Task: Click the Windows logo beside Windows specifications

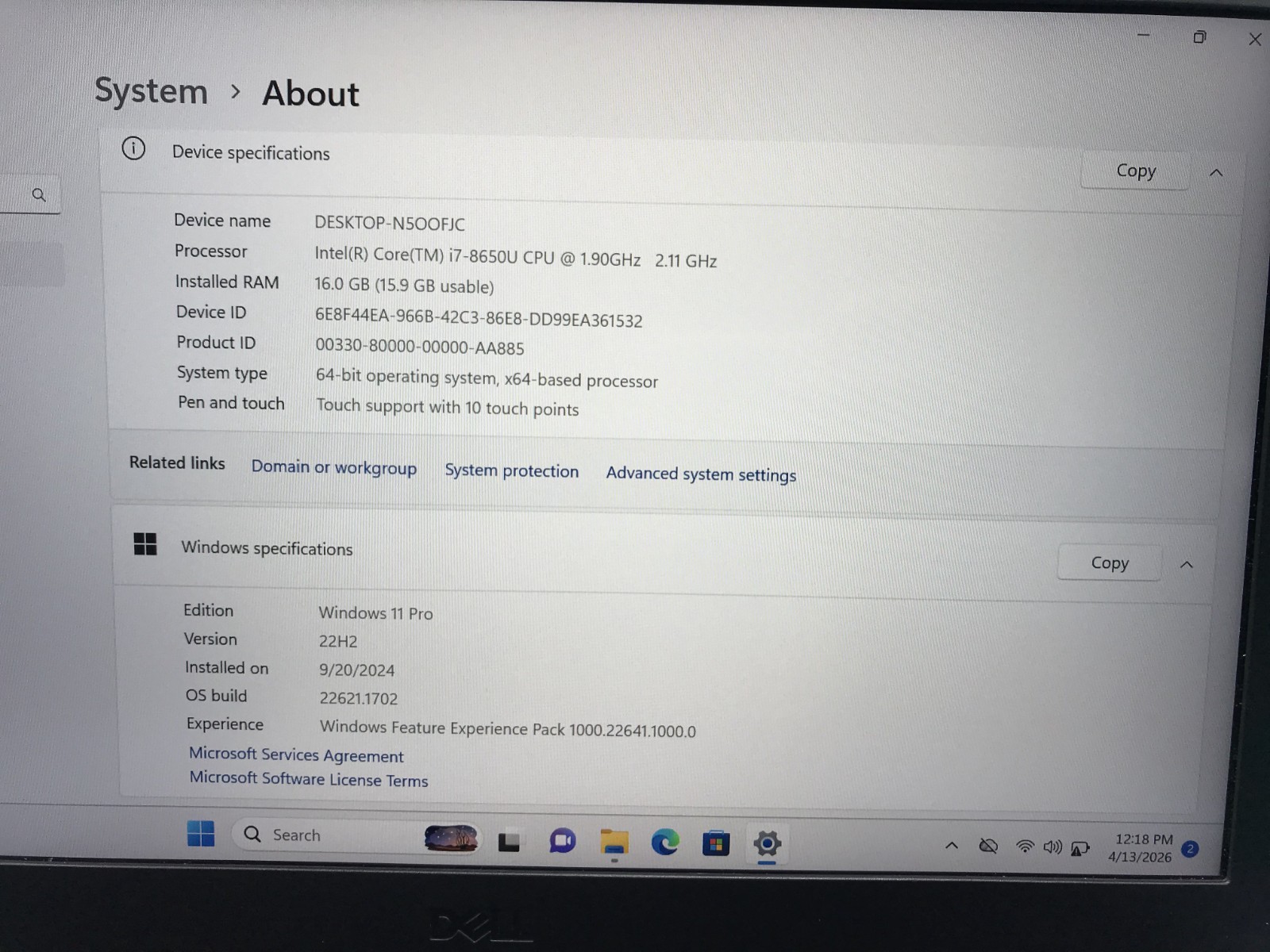Action: point(145,544)
